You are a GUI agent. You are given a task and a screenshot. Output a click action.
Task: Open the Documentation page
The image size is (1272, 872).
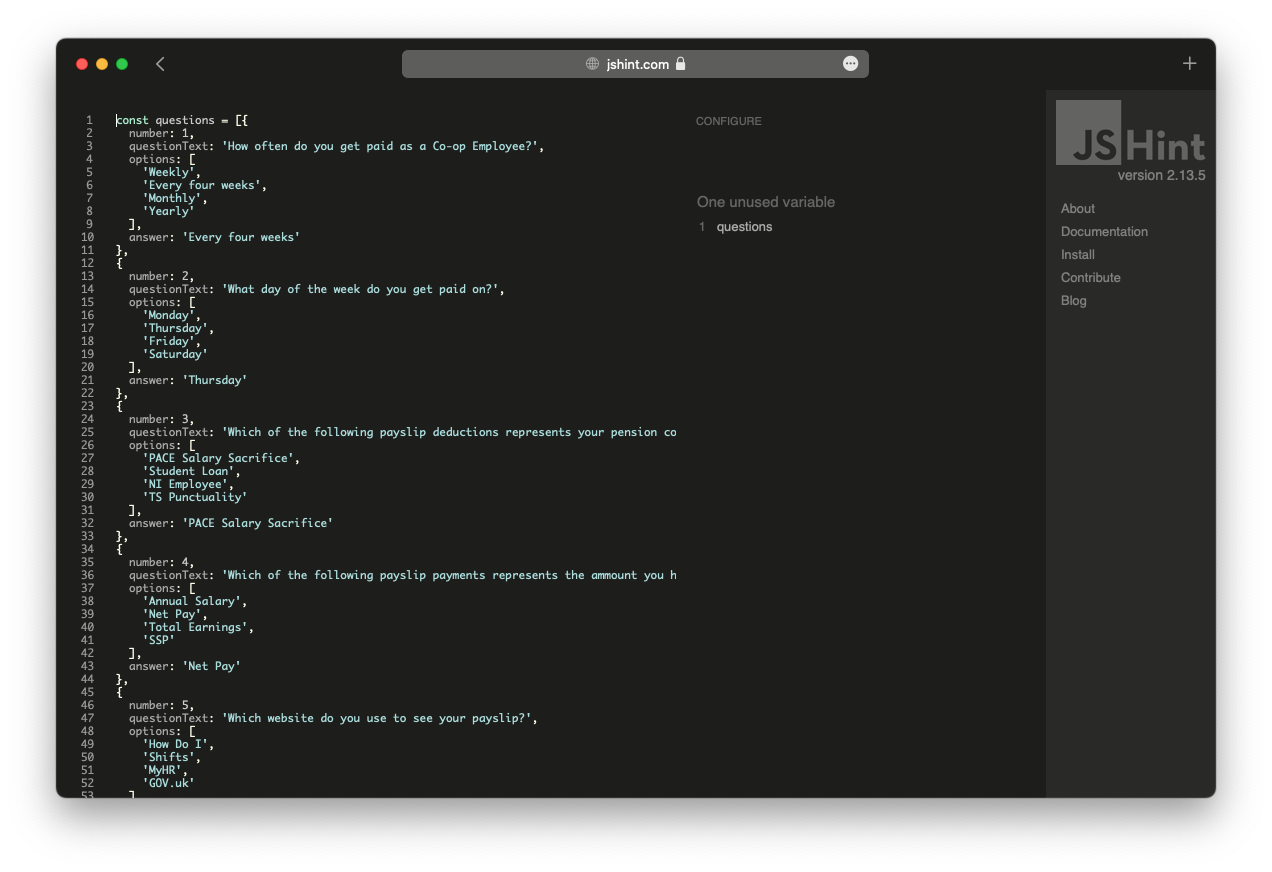pyautogui.click(x=1104, y=231)
